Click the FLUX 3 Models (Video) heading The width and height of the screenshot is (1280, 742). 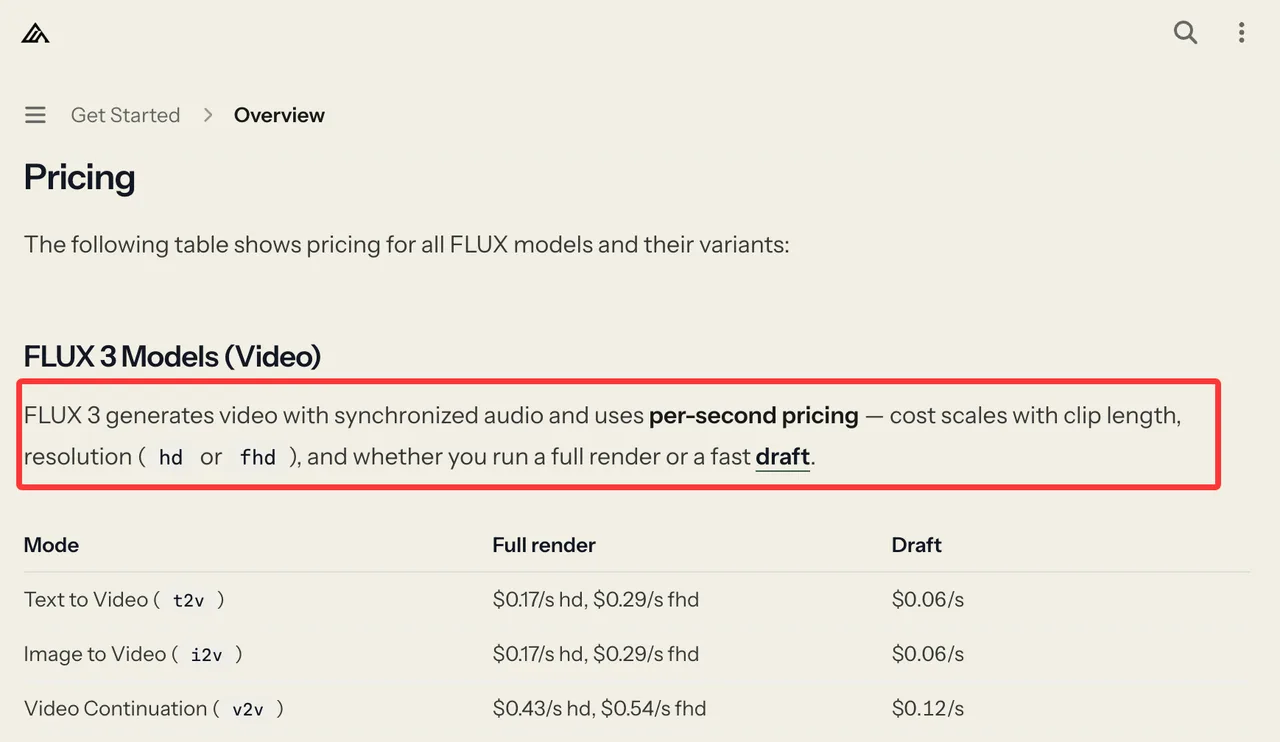(172, 356)
